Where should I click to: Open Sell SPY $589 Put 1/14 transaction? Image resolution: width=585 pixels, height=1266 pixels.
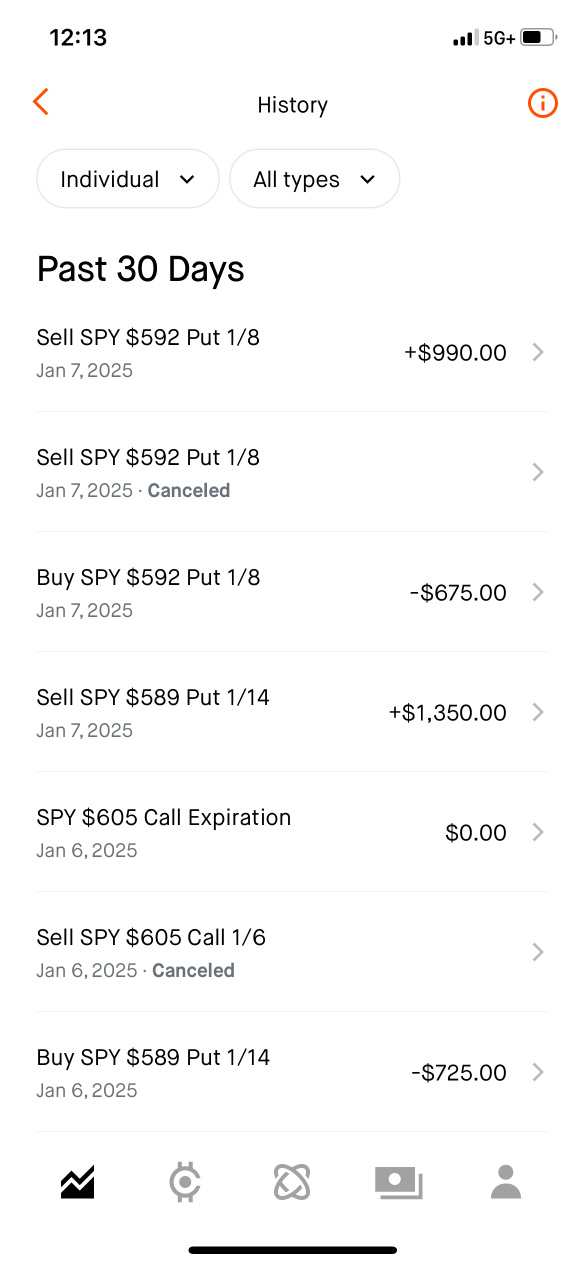[x=292, y=712]
